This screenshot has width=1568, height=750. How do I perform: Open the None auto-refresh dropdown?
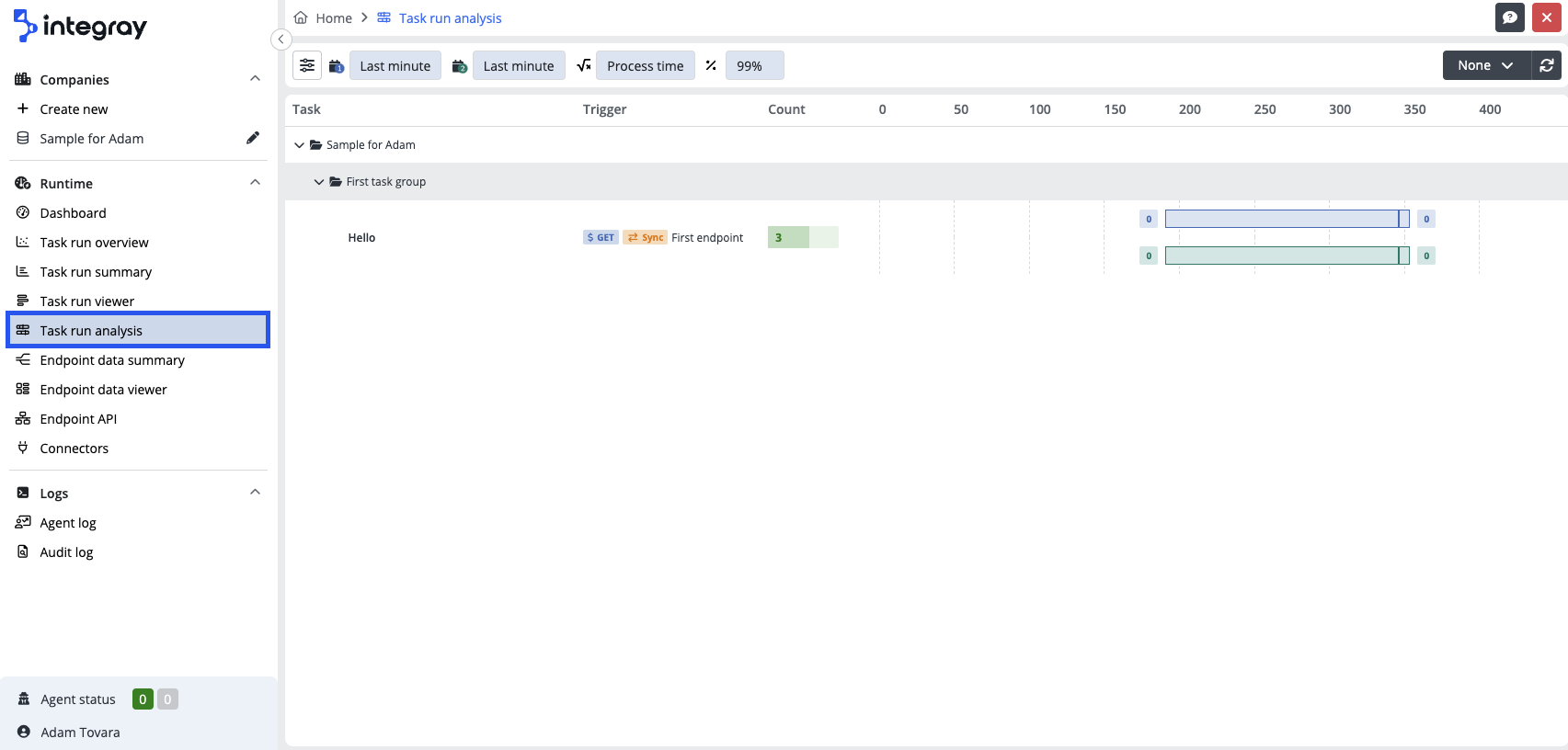coord(1485,65)
